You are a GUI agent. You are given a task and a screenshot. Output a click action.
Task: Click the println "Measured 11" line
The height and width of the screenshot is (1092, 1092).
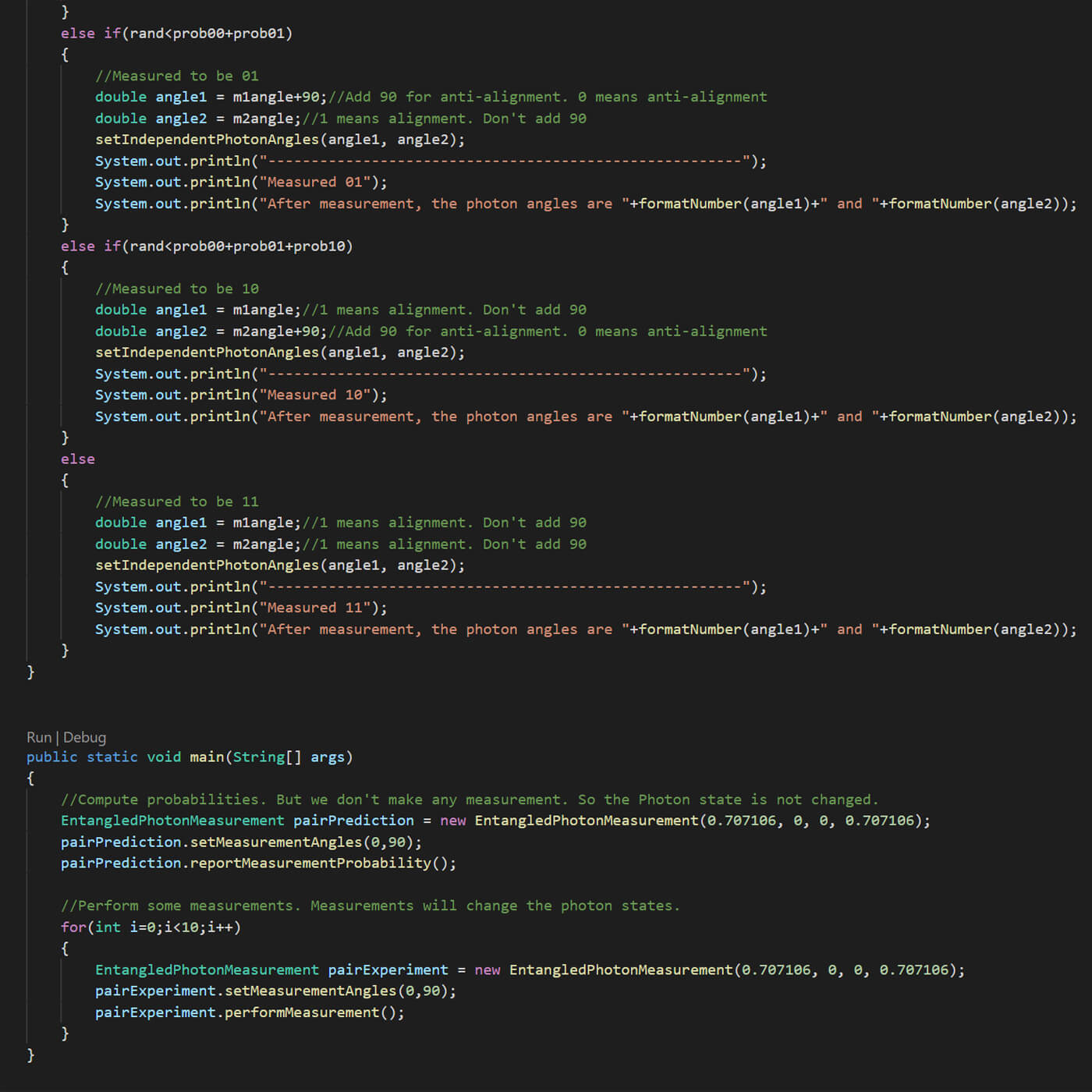[x=241, y=608]
